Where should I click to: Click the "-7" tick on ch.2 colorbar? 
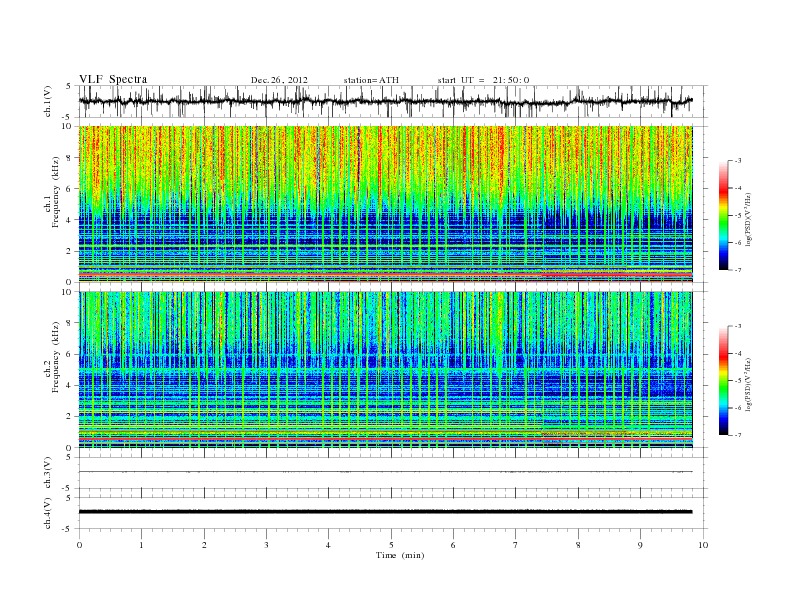738,435
